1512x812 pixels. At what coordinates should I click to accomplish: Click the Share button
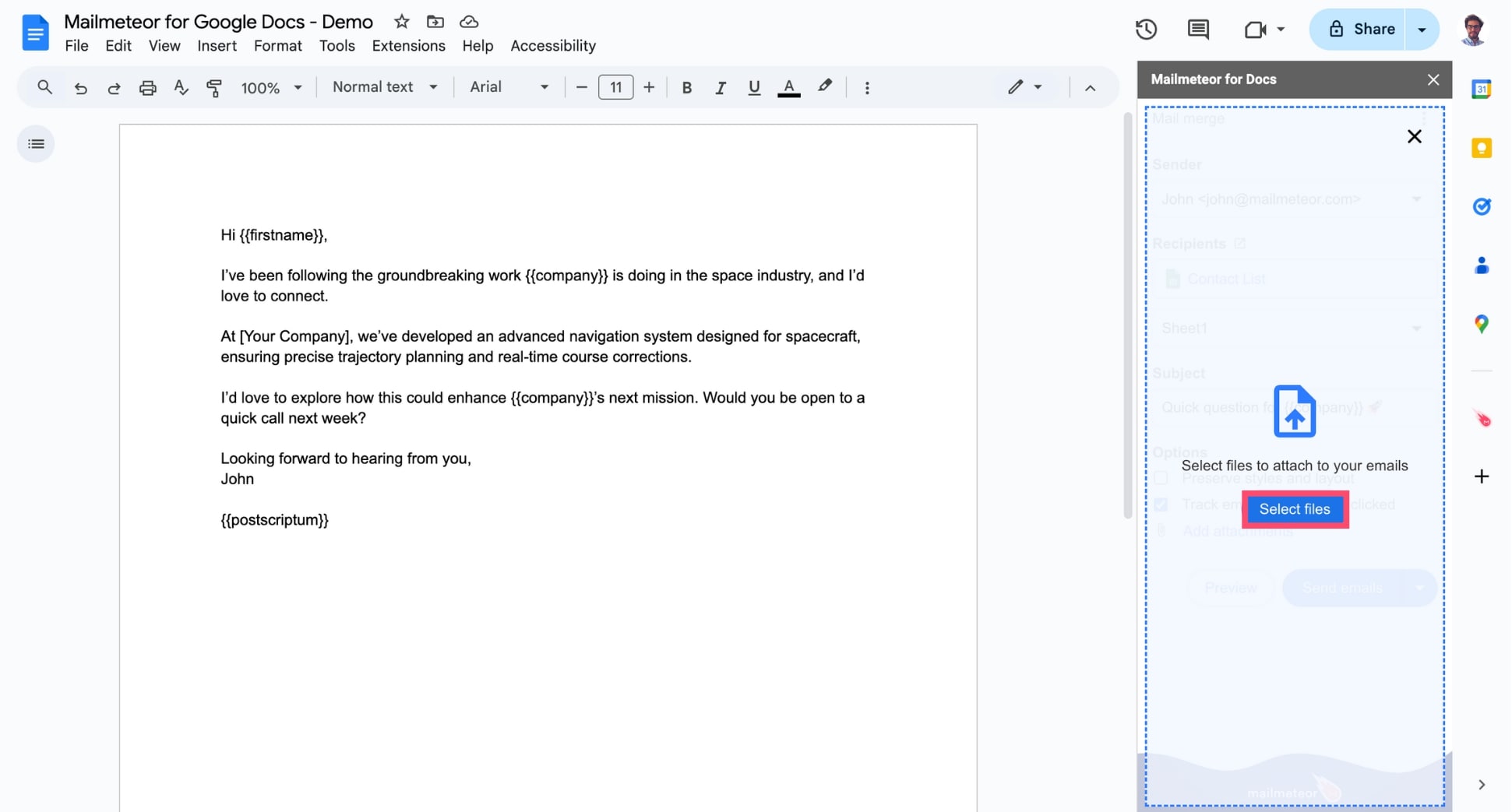1358,30
